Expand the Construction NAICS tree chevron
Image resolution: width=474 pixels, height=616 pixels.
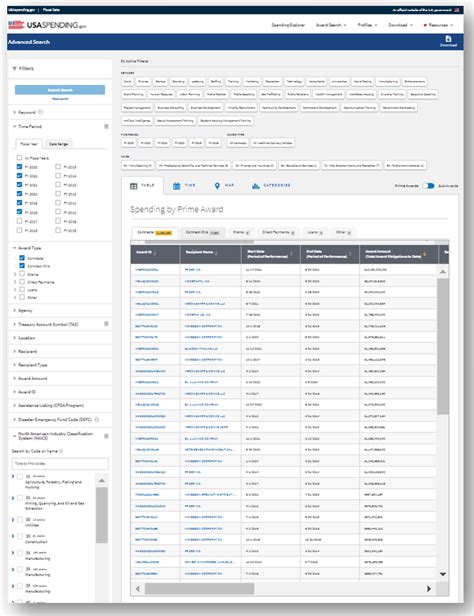13,536
